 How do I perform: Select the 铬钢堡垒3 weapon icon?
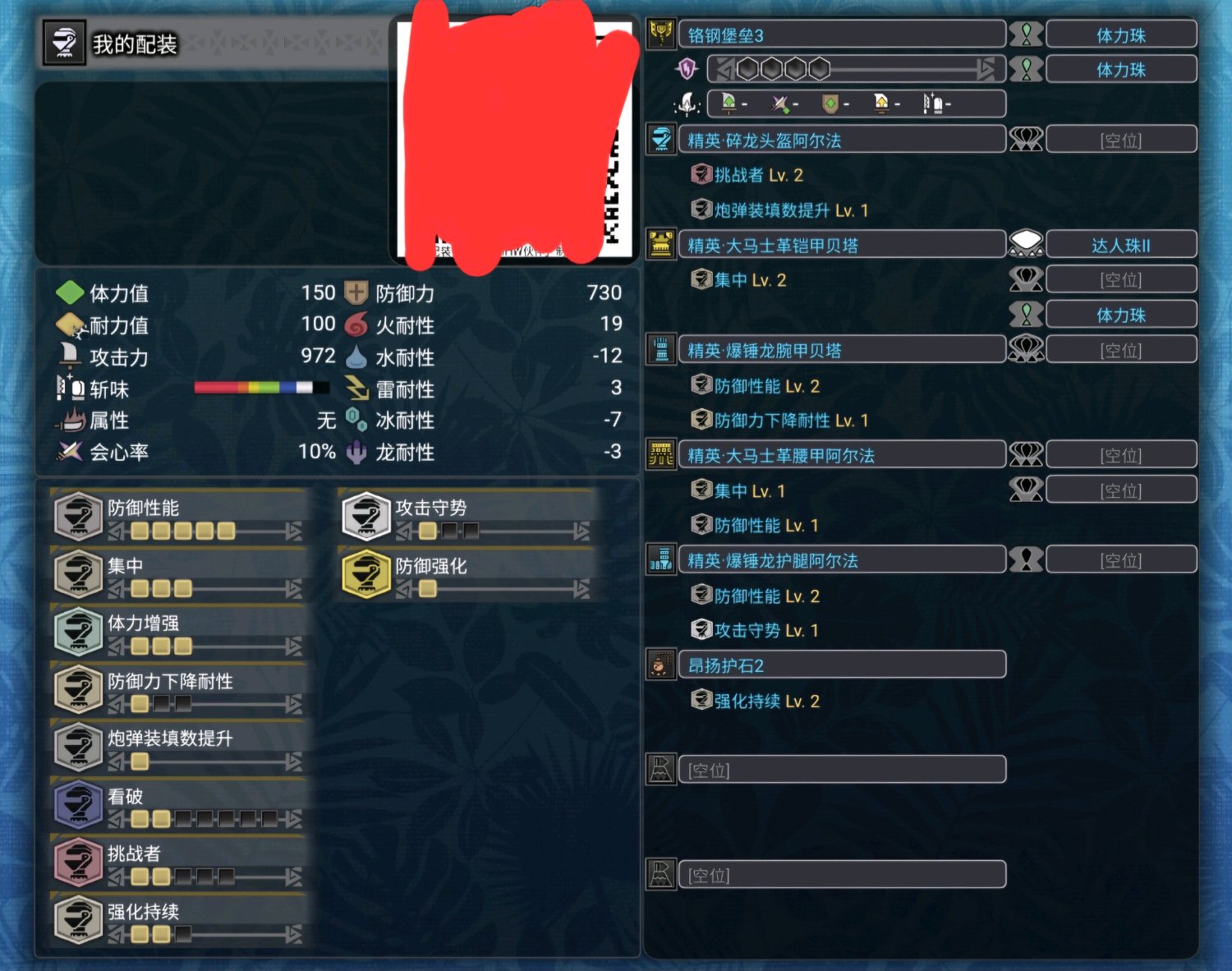pyautogui.click(x=661, y=35)
